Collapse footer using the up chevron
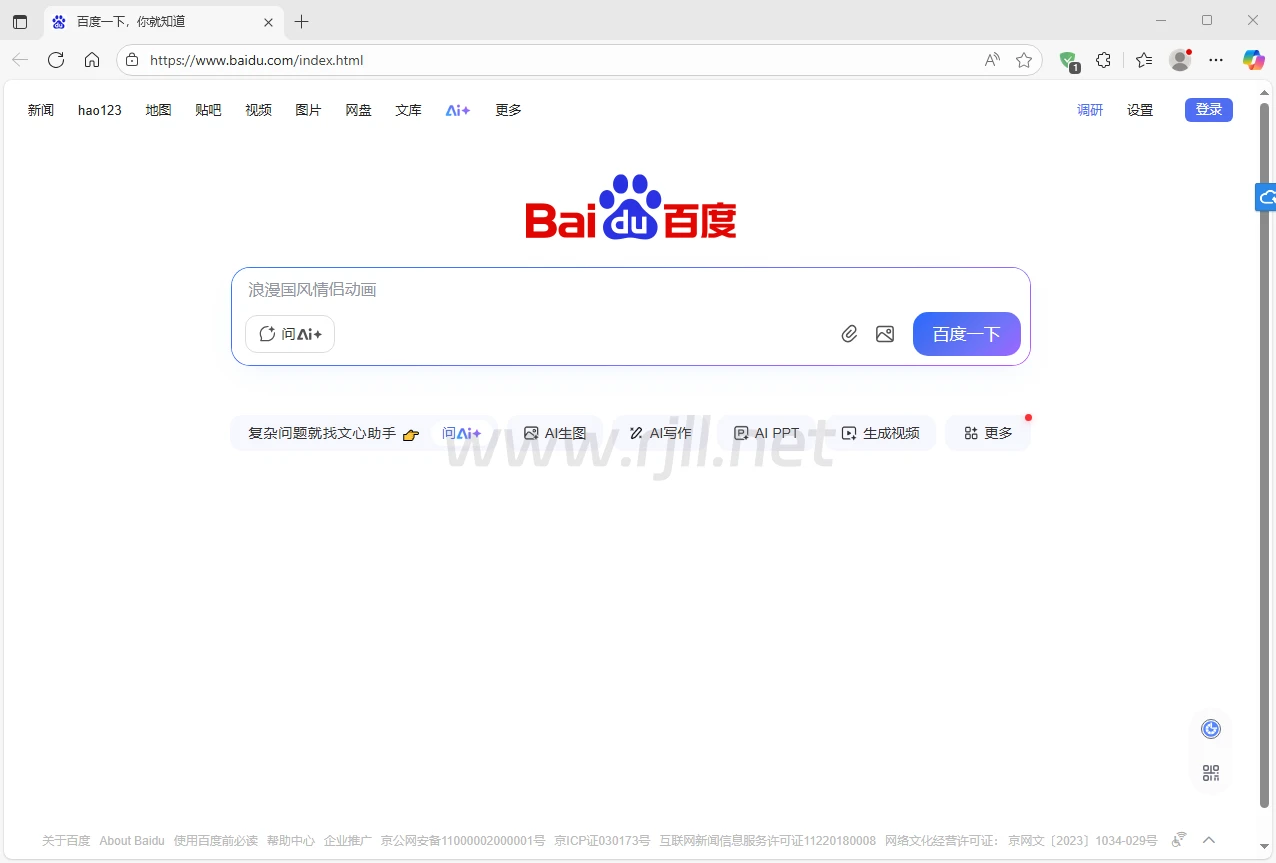Screen dimensions: 1276x863 [x=1209, y=840]
